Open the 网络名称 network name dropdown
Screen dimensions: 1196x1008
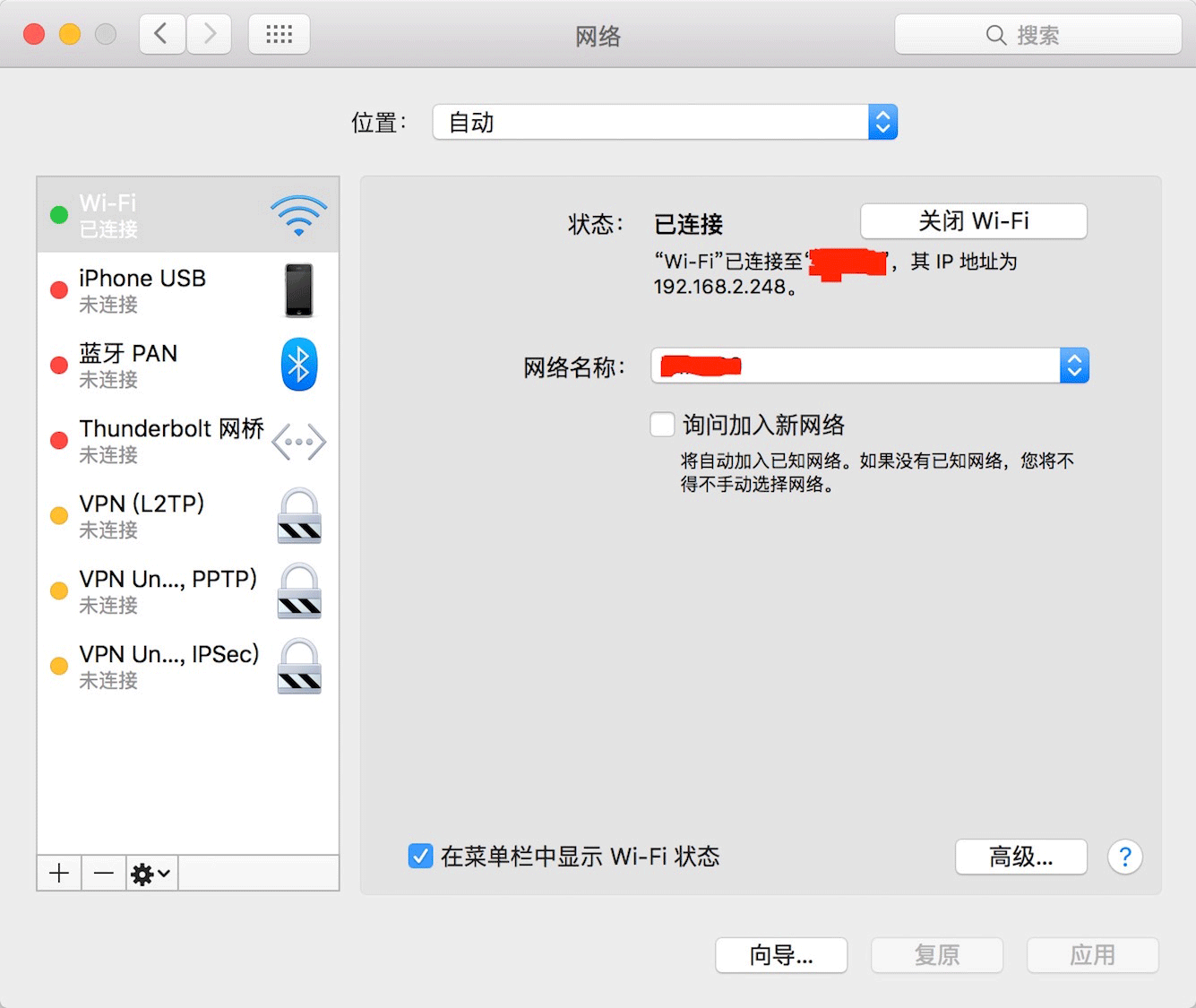click(x=870, y=366)
